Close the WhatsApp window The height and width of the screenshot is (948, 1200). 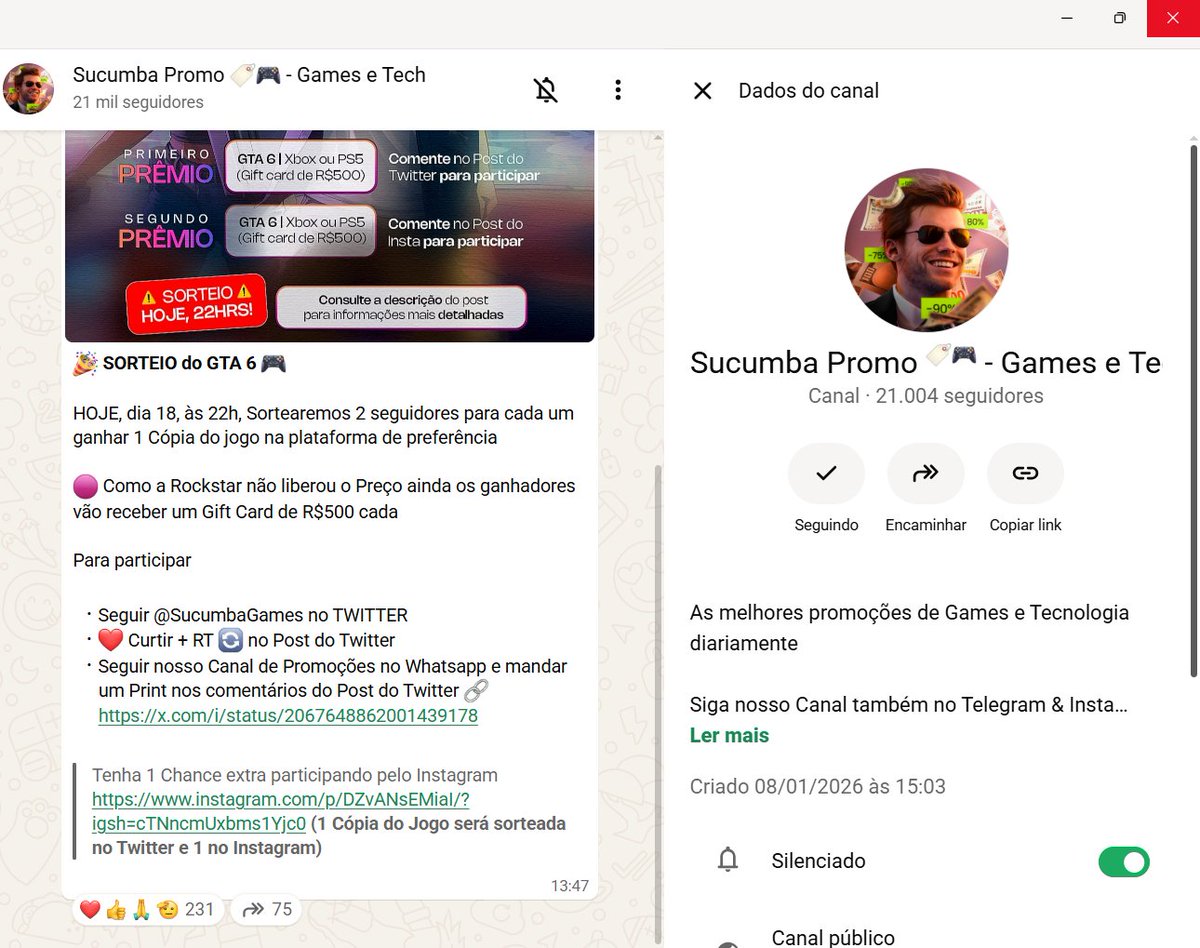point(1173,18)
